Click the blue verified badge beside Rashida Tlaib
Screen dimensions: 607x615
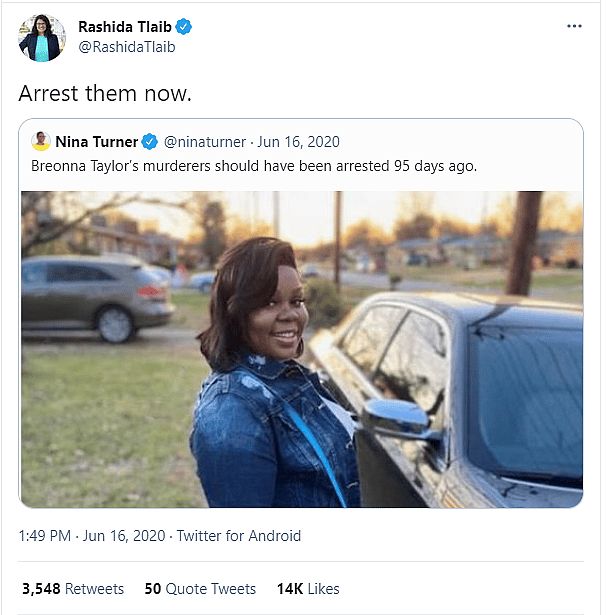pos(184,27)
